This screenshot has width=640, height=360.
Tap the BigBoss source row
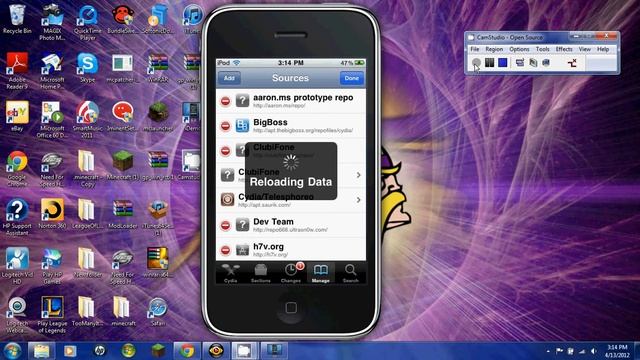[x=291, y=126]
